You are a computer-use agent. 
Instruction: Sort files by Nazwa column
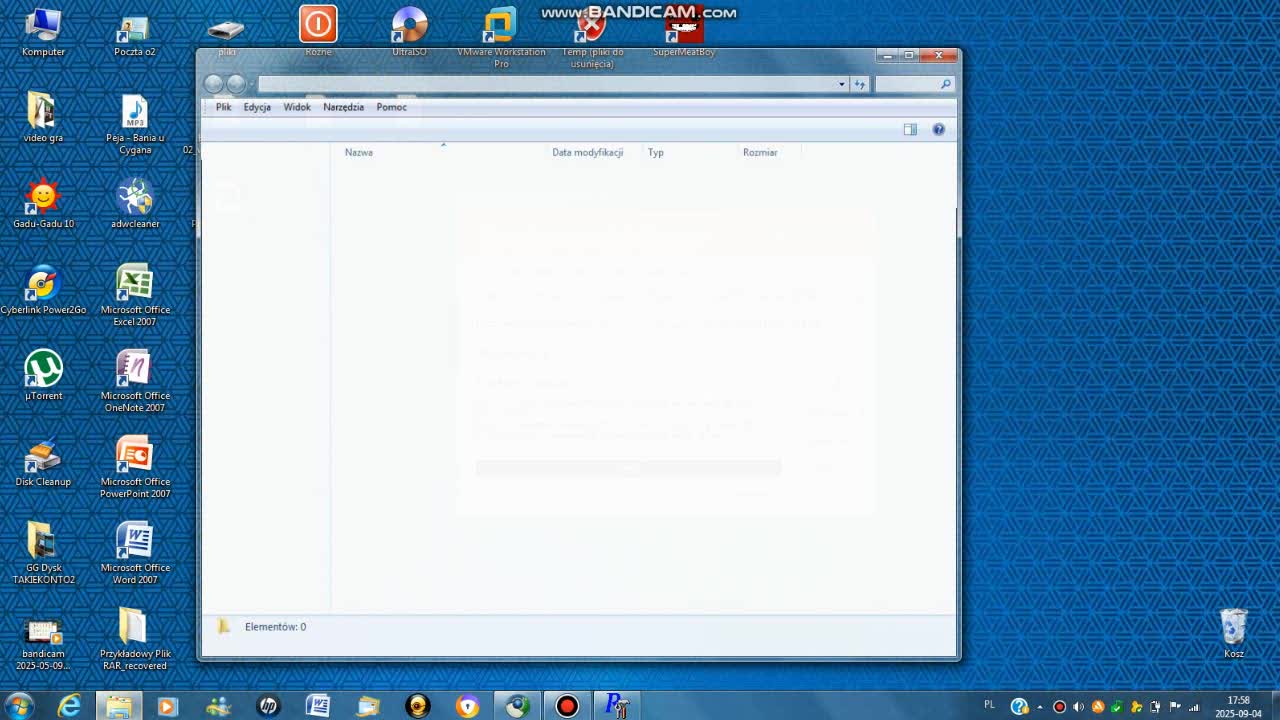coord(359,152)
